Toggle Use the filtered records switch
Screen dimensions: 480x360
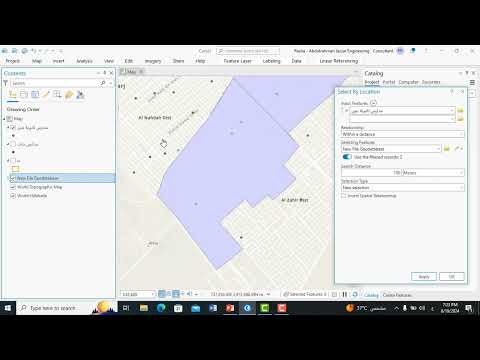347,157
